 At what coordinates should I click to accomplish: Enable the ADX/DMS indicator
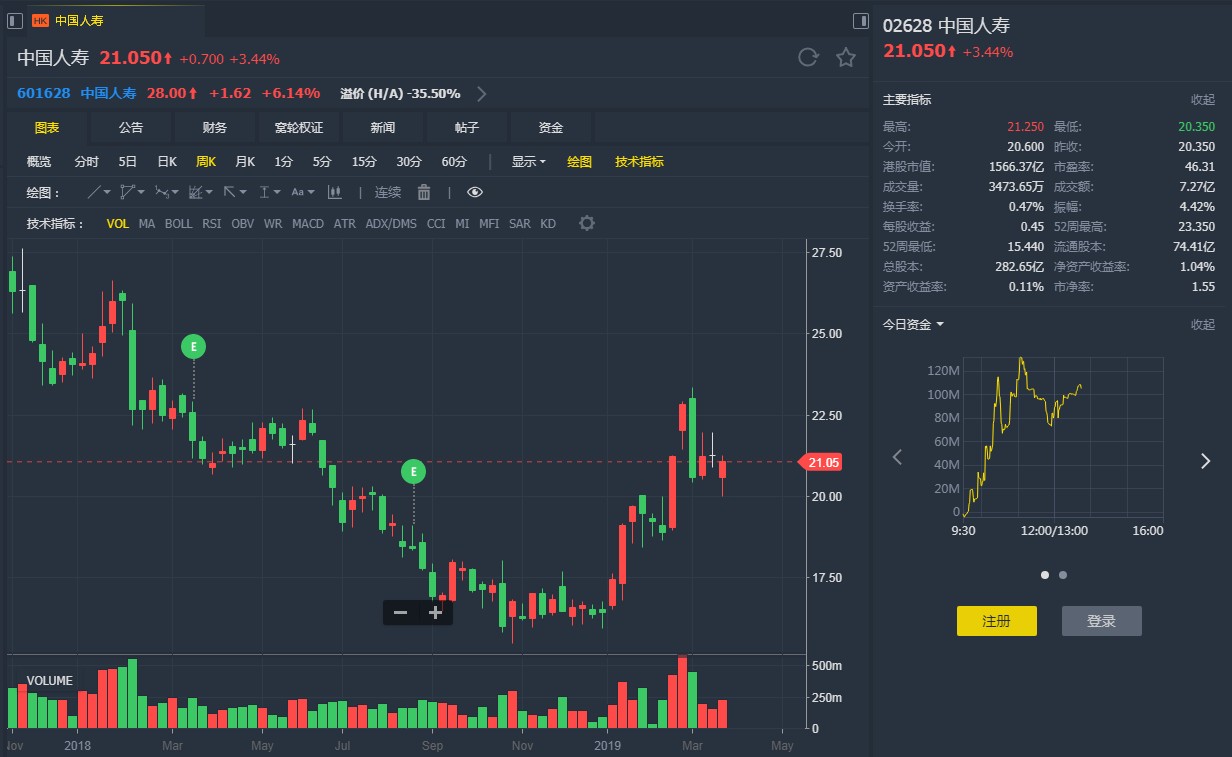pyautogui.click(x=391, y=224)
